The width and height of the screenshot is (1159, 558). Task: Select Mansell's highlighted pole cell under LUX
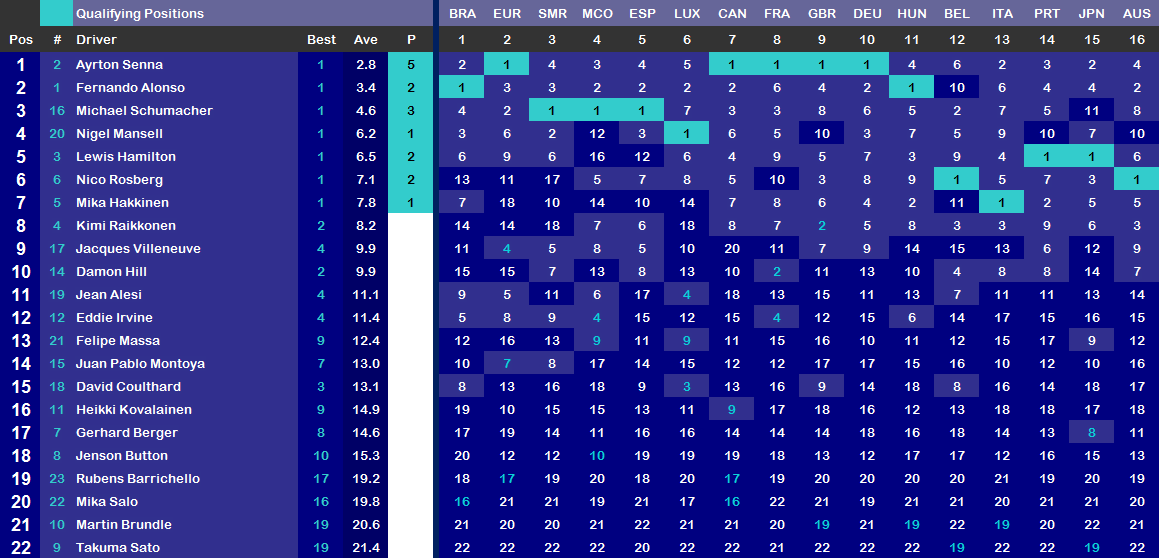[x=687, y=134]
